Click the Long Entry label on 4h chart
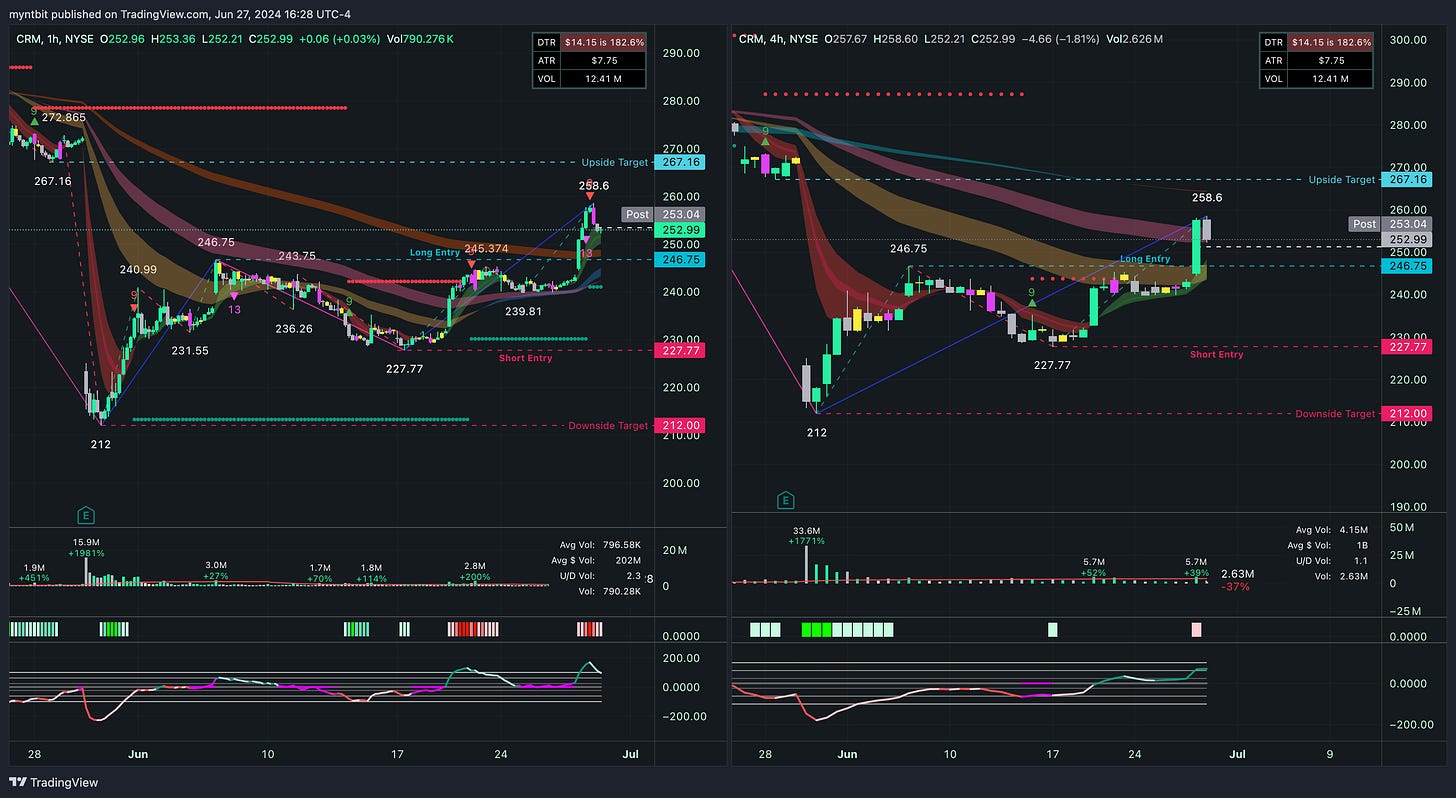Image resolution: width=1456 pixels, height=798 pixels. [x=1145, y=259]
